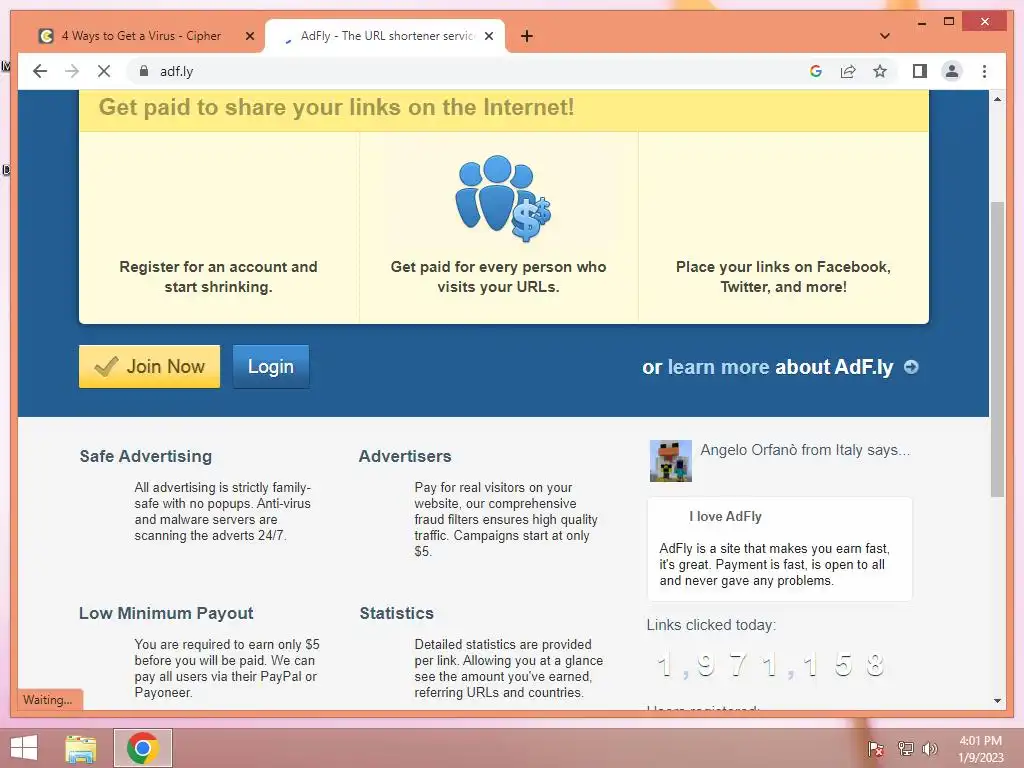1024x768 pixels.
Task: Open File Explorer from the taskbar
Action: pos(81,748)
